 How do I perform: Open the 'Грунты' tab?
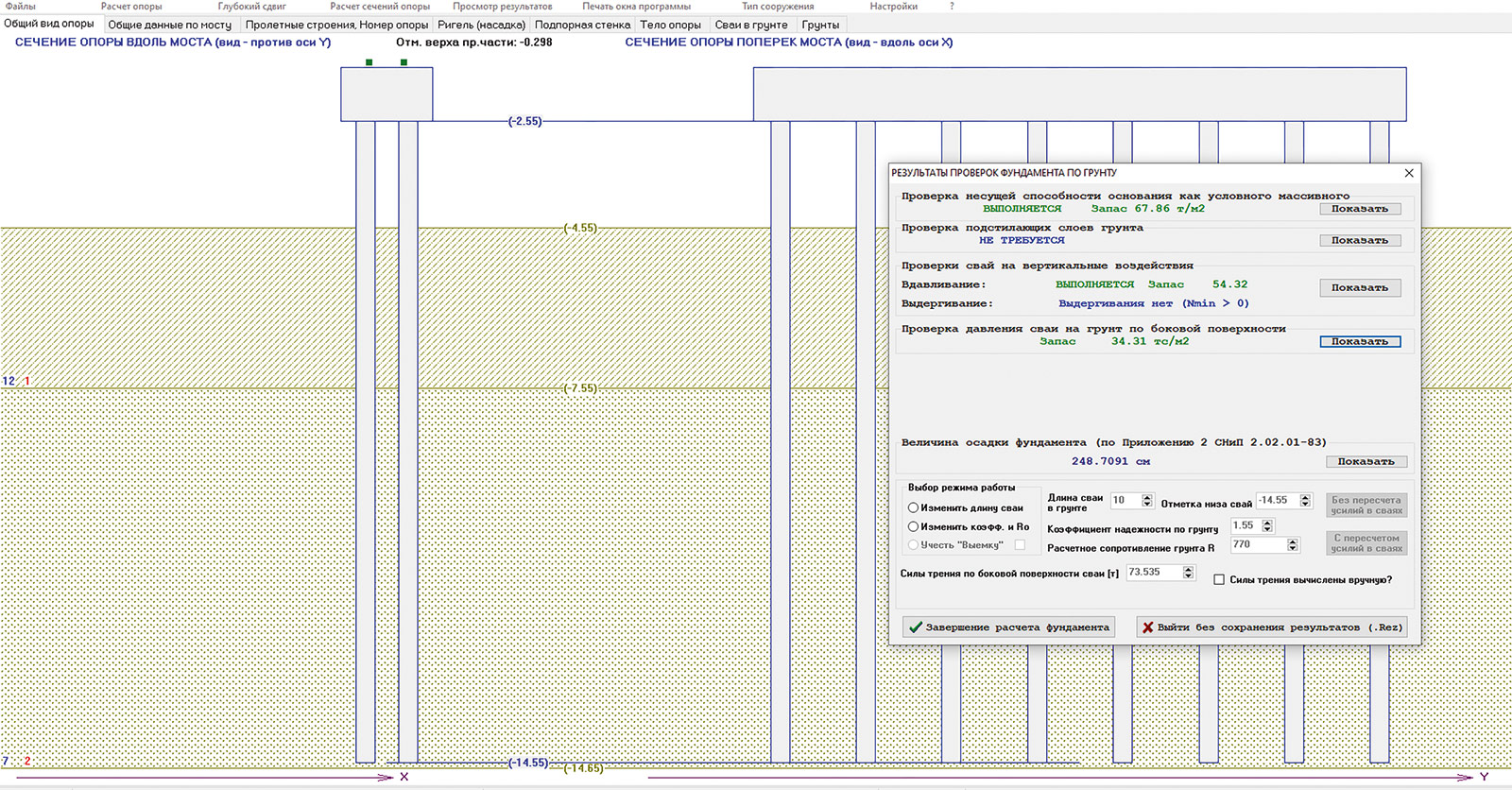pyautogui.click(x=819, y=25)
